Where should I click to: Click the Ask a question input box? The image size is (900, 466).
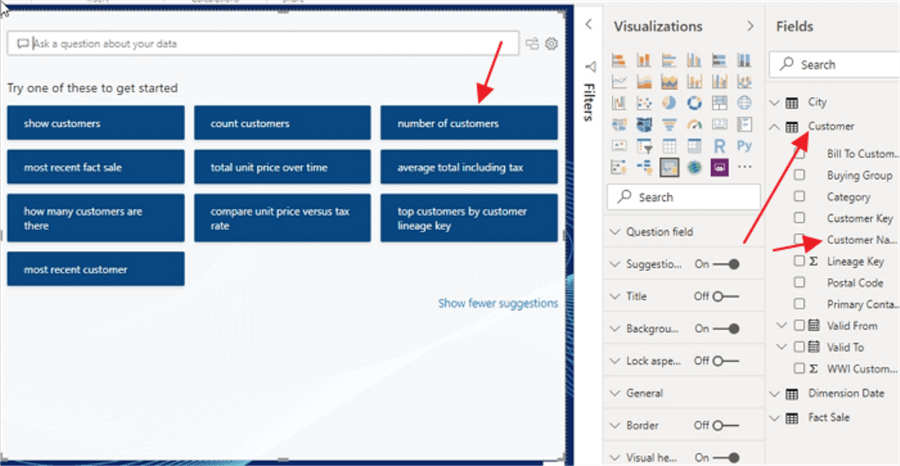click(x=263, y=44)
